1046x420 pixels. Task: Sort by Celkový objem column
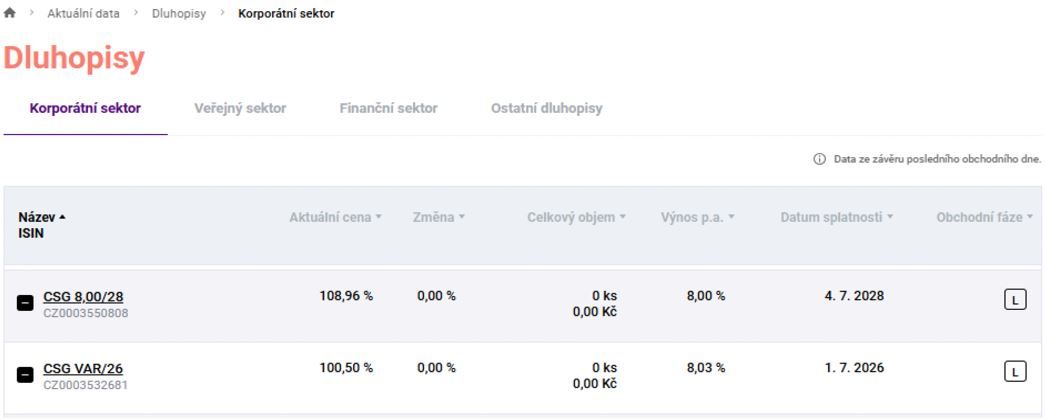pos(576,217)
